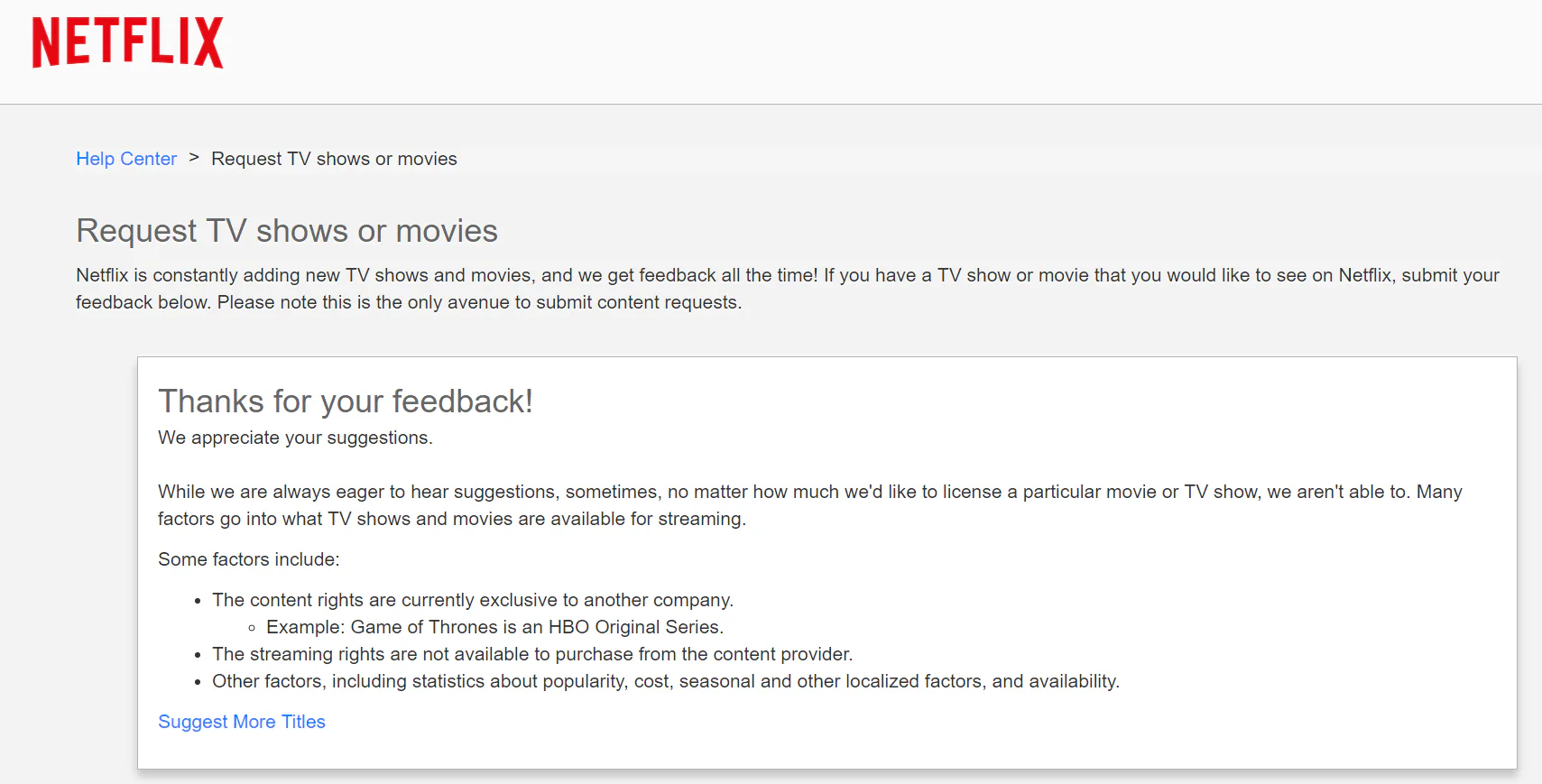1542x784 pixels.
Task: Click the 'Some factors include:' text
Action: (x=249, y=559)
